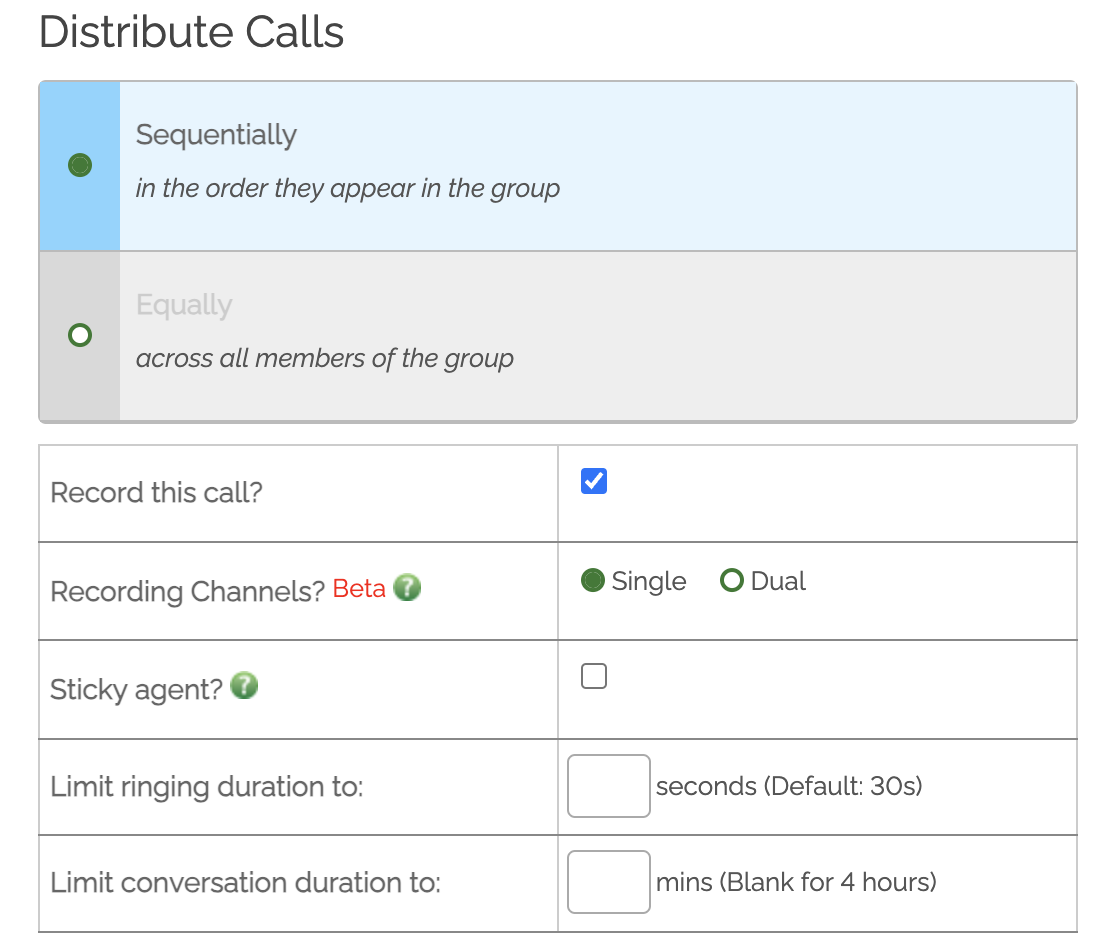Focus the ringing duration seconds input
Viewport: 1096px width, 950px height.
[609, 786]
